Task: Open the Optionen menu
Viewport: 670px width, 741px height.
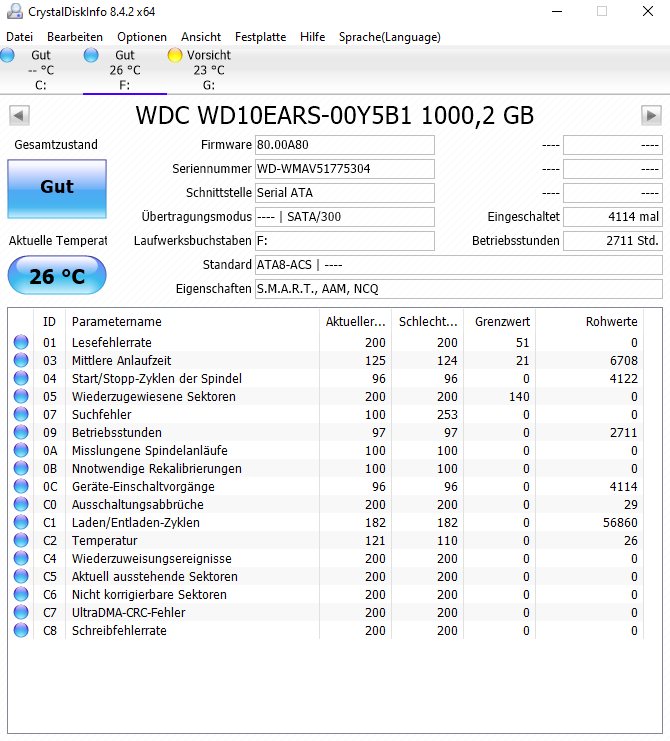Action: point(142,37)
